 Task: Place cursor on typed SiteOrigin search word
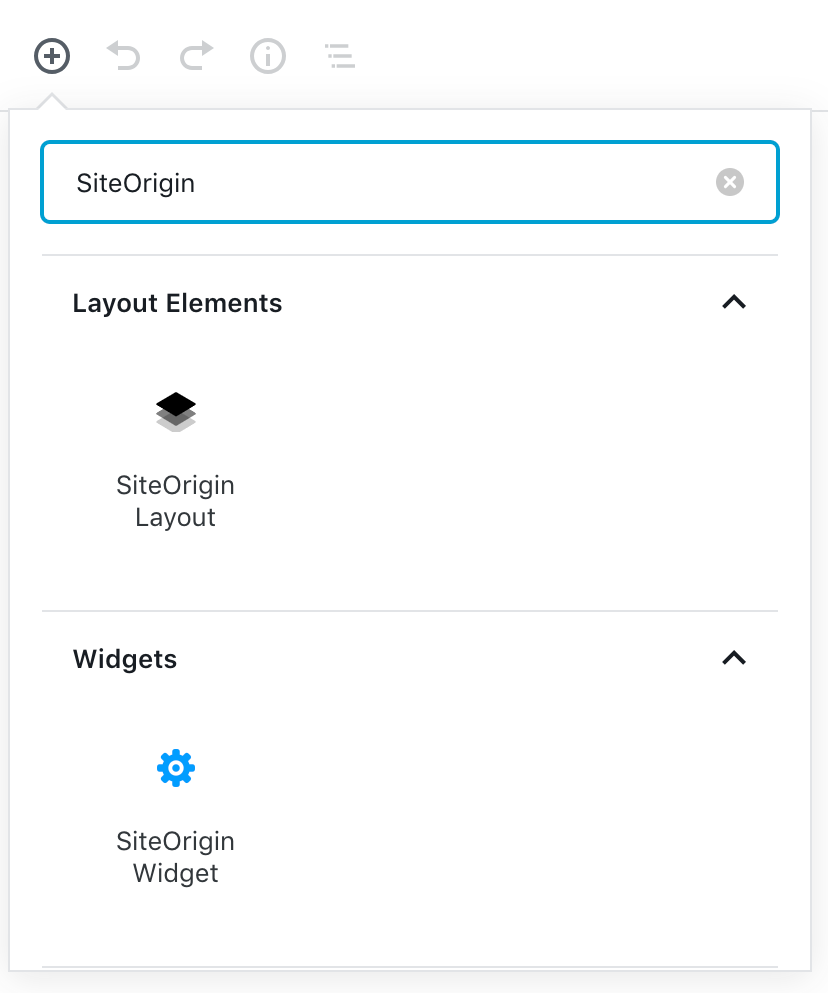click(135, 183)
